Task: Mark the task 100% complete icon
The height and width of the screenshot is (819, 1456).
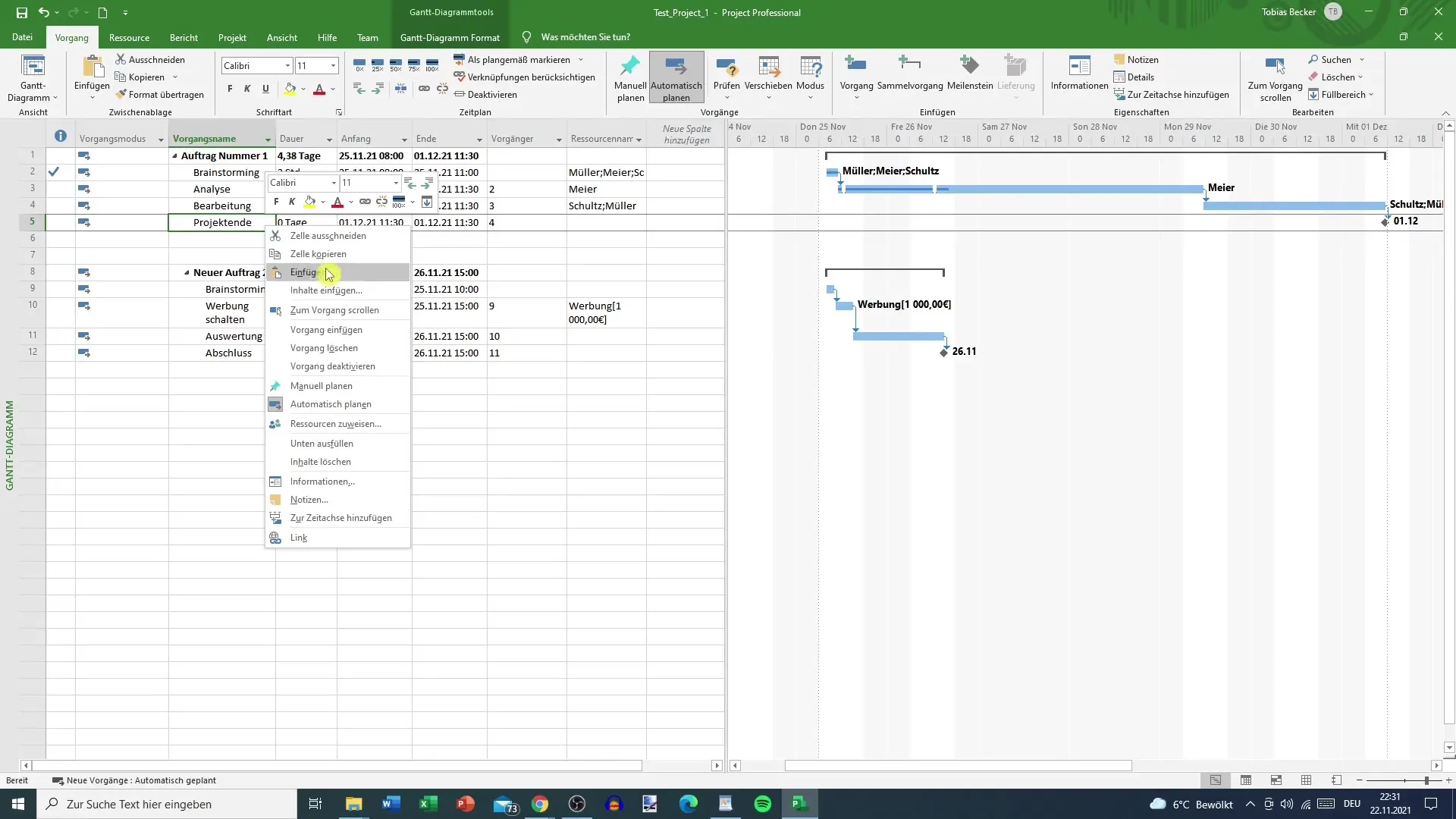Action: (x=432, y=65)
